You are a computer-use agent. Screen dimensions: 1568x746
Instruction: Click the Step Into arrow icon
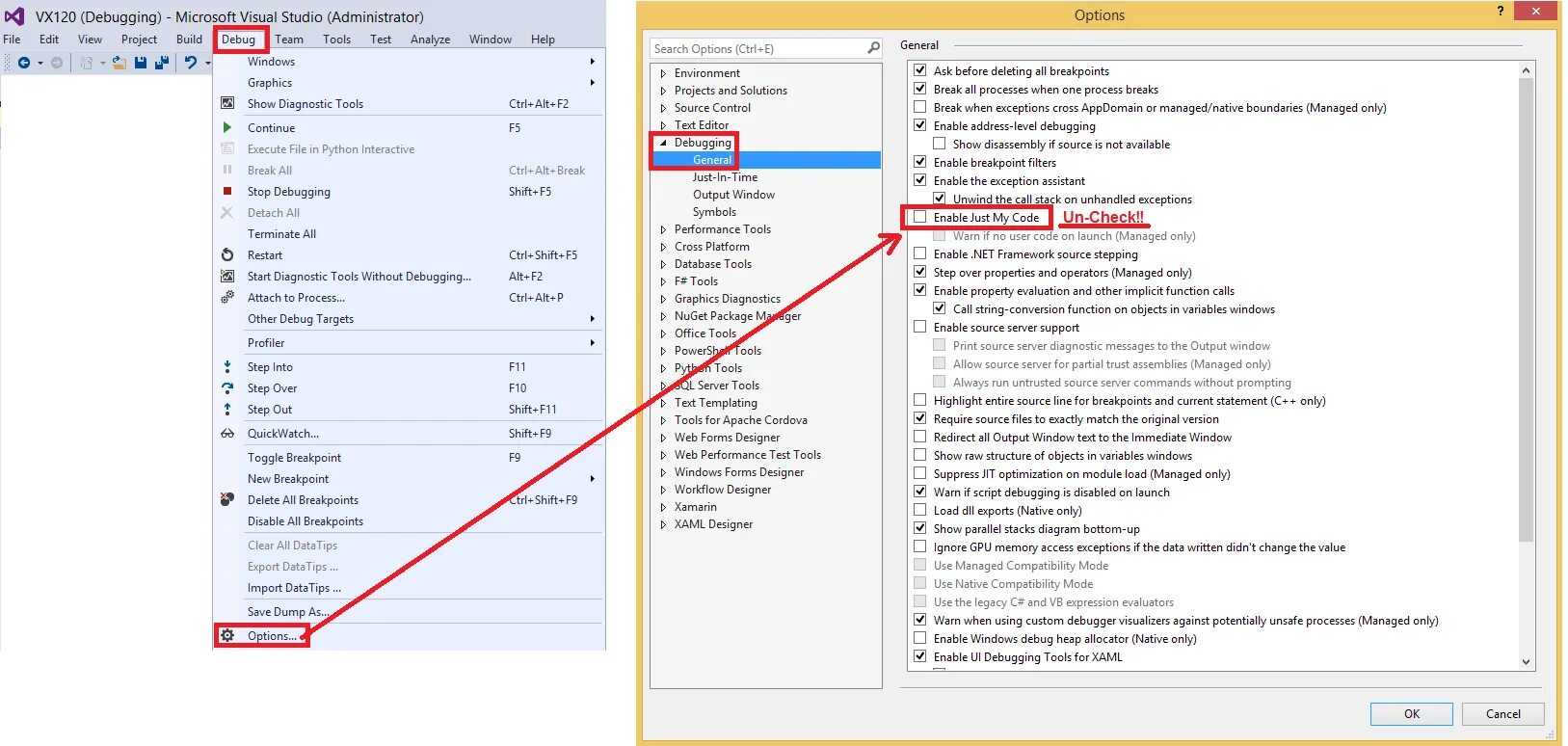click(227, 366)
